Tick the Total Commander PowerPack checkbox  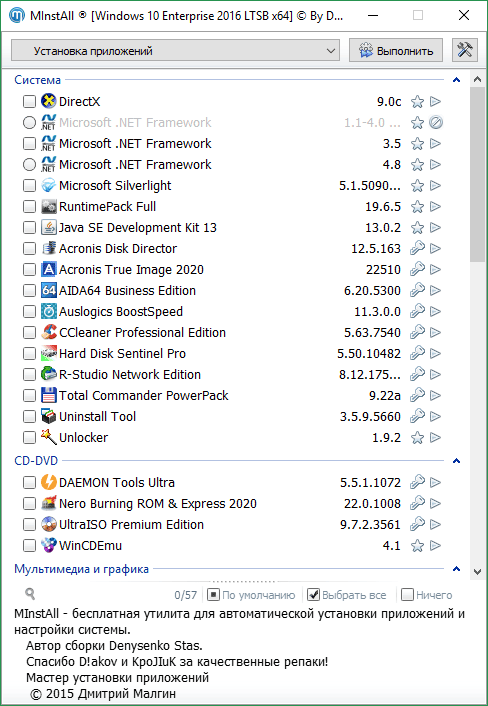[29, 395]
